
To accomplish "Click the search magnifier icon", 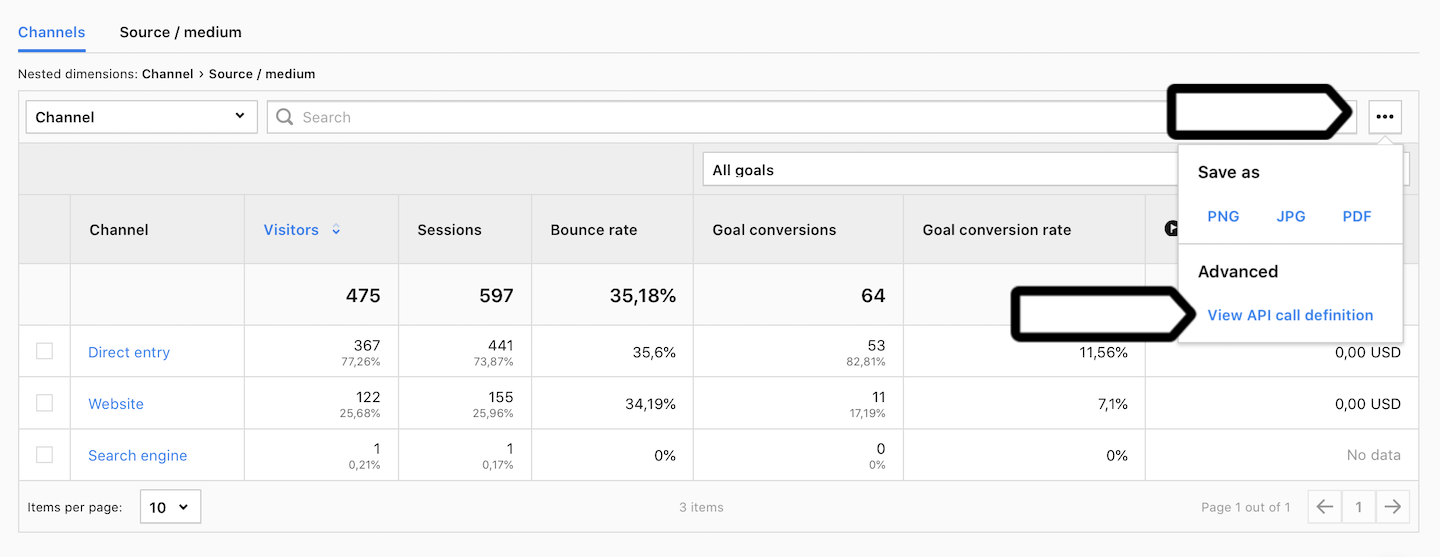I will [x=285, y=117].
